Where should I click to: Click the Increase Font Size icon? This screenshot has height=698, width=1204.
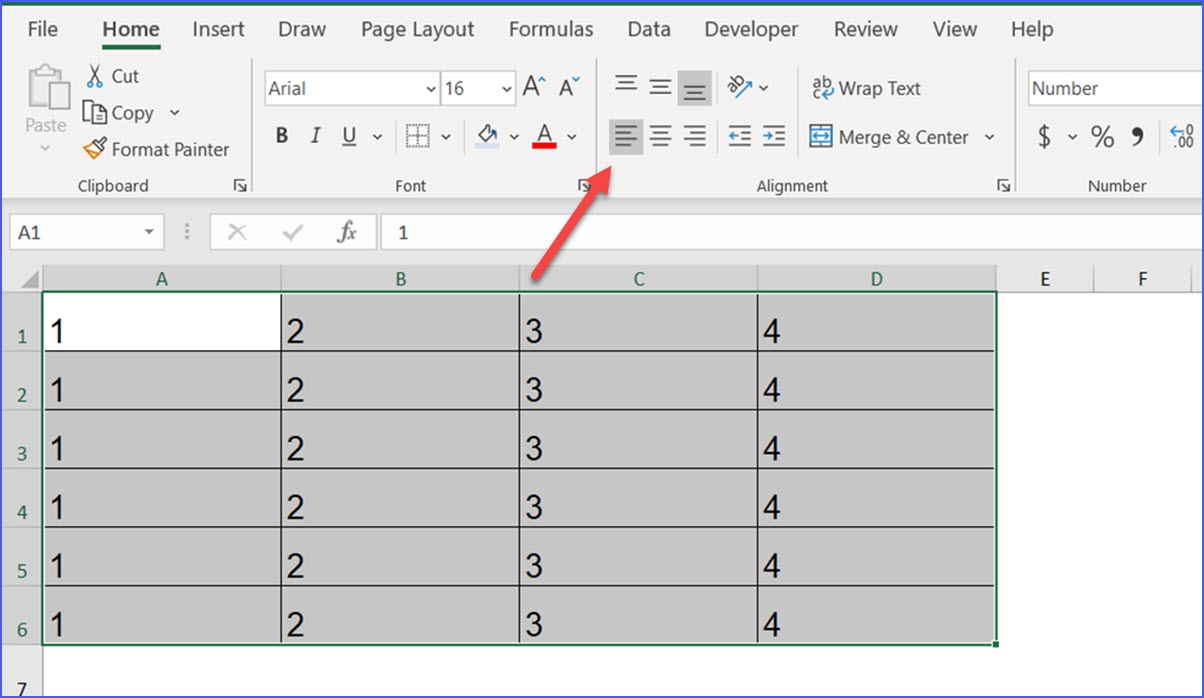pos(533,87)
